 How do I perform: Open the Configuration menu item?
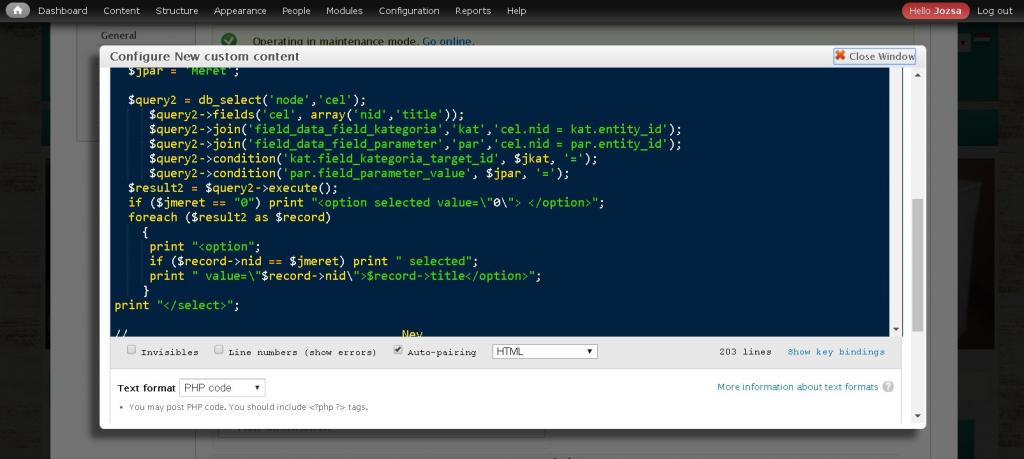coord(408,11)
